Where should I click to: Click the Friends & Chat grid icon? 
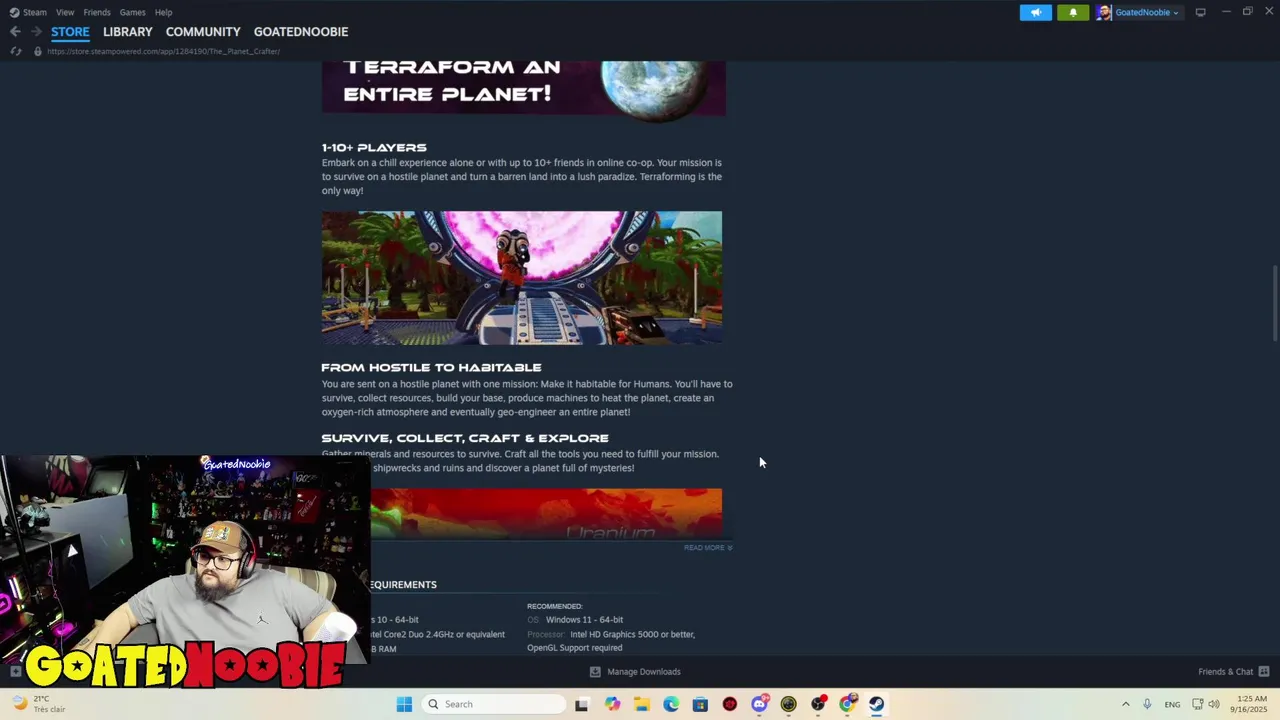click(1264, 672)
